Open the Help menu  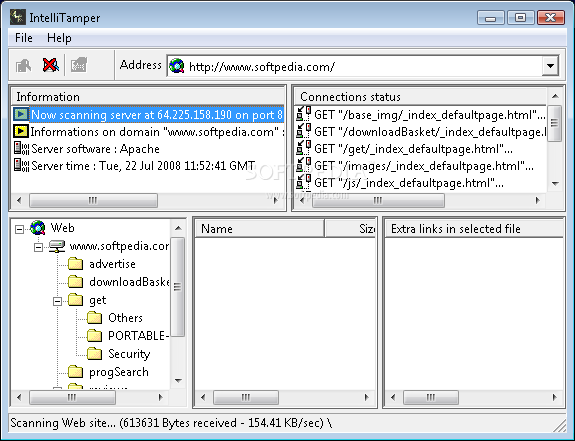point(59,38)
